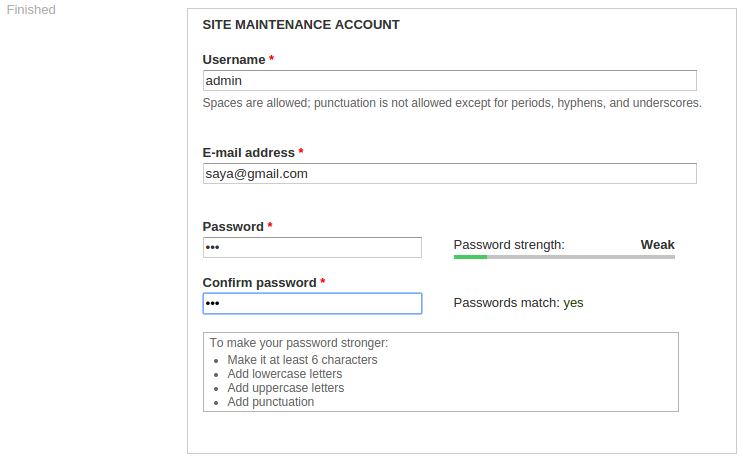Viewport: 743px width, 458px height.
Task: Click the username help text about punctuation
Action: (x=452, y=103)
